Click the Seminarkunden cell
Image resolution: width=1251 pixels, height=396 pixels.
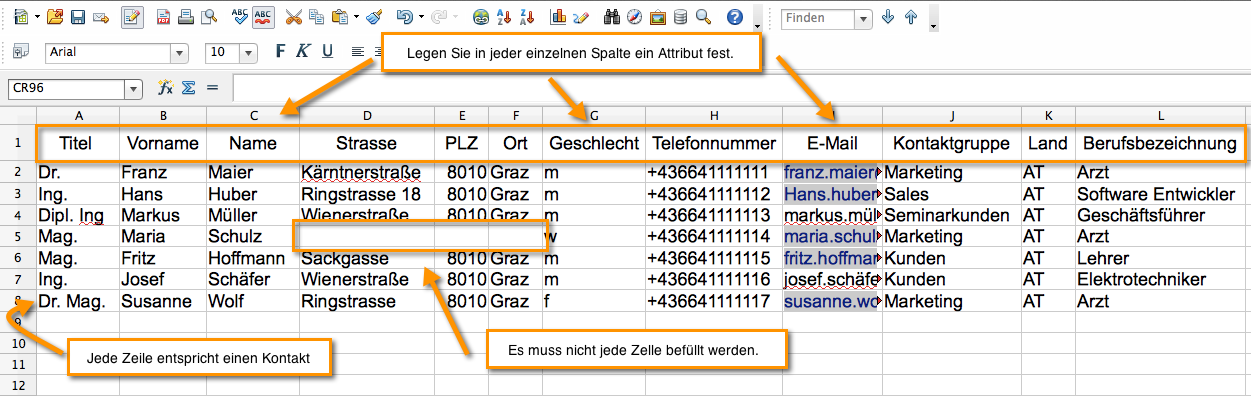(x=952, y=215)
